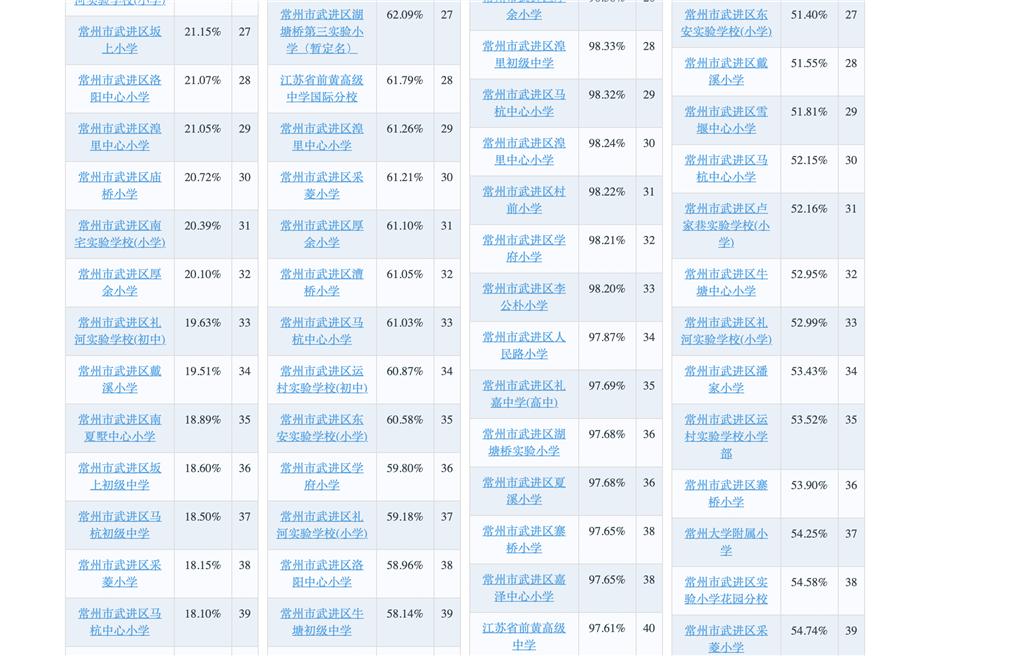Select 湖塘桥第三实验小学（暂定名）link
The width and height of the screenshot is (1024, 656).
[x=322, y=31]
